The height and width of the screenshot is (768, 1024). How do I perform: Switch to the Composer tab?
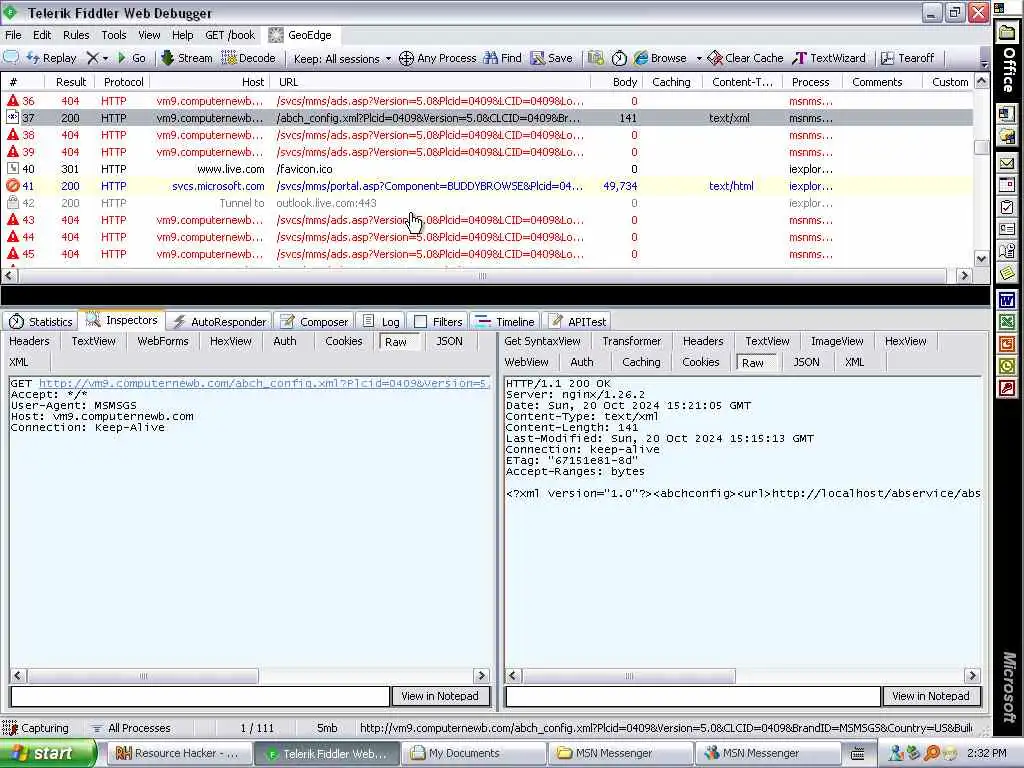point(314,321)
